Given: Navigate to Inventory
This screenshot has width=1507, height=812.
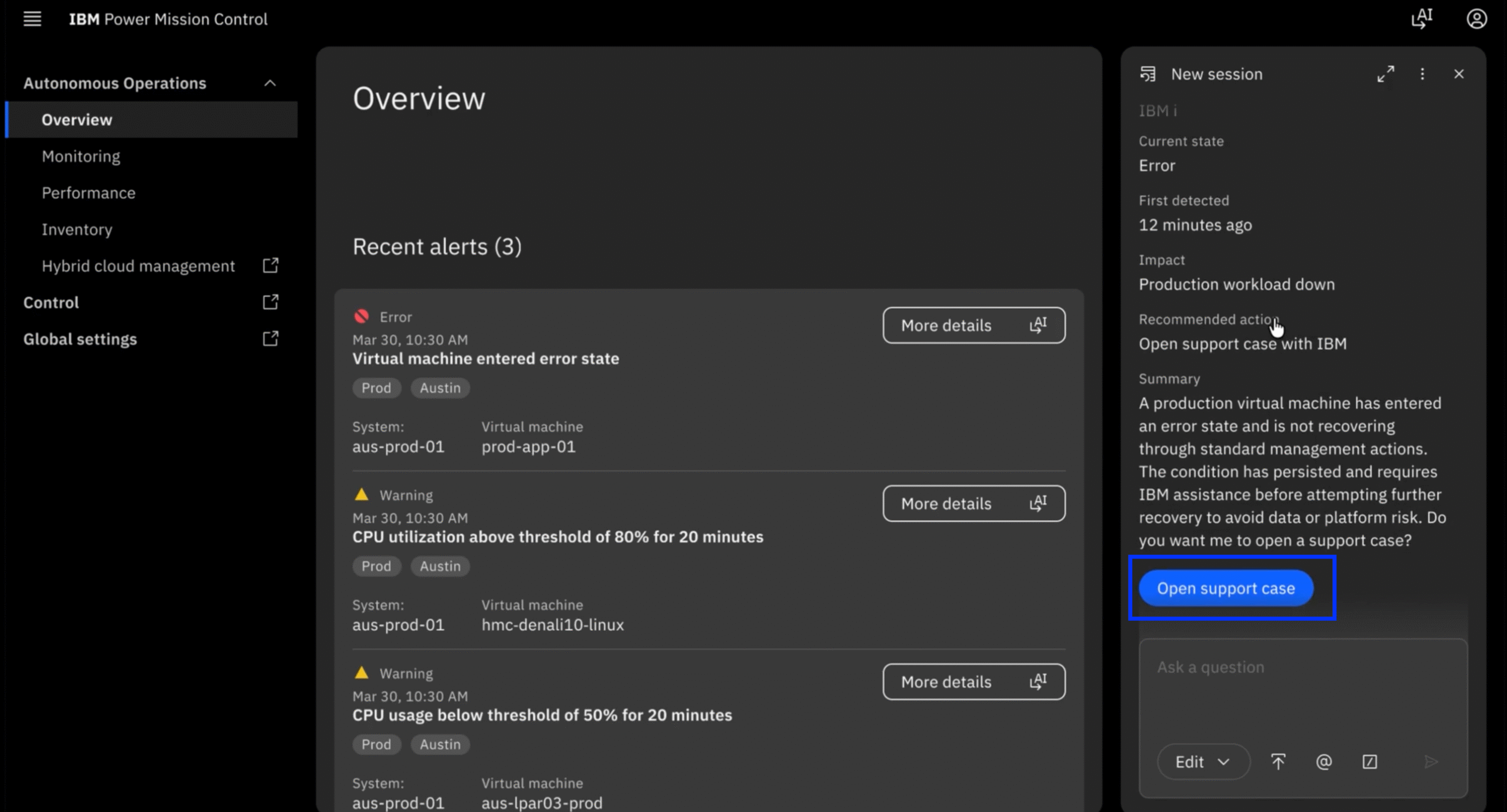Looking at the screenshot, I should (x=77, y=229).
